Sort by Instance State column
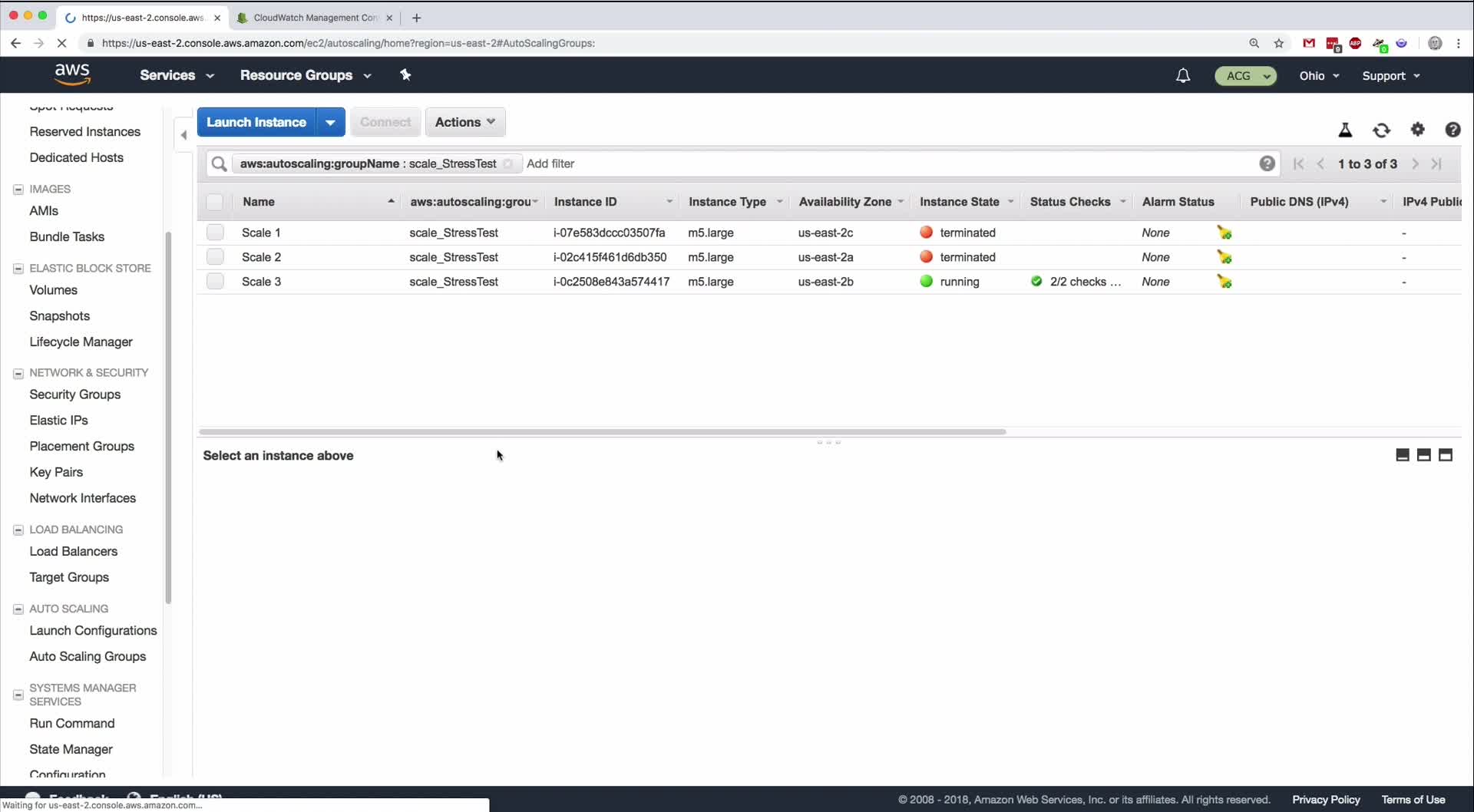 967,202
